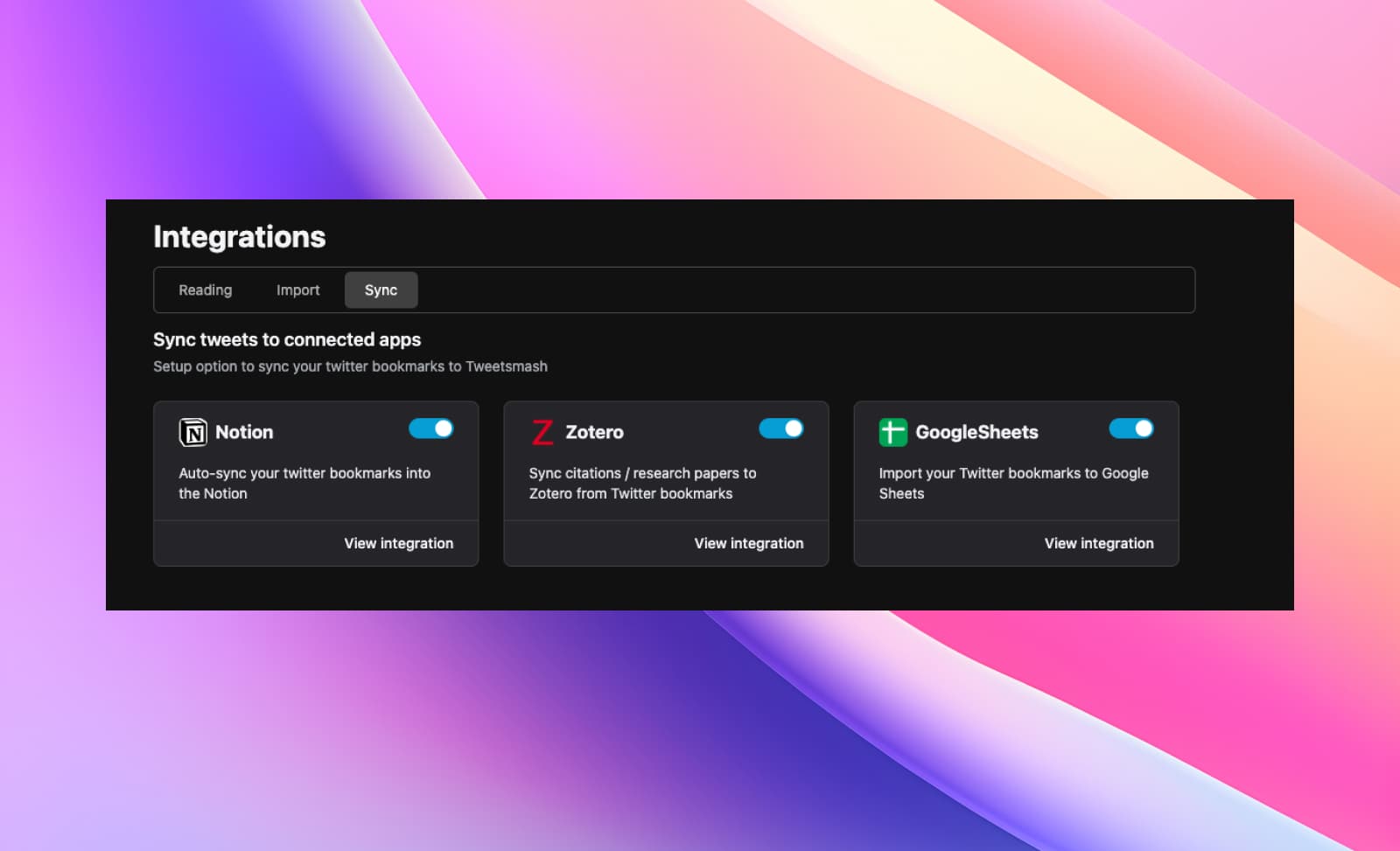Click the Integrations page heading

[x=240, y=237]
